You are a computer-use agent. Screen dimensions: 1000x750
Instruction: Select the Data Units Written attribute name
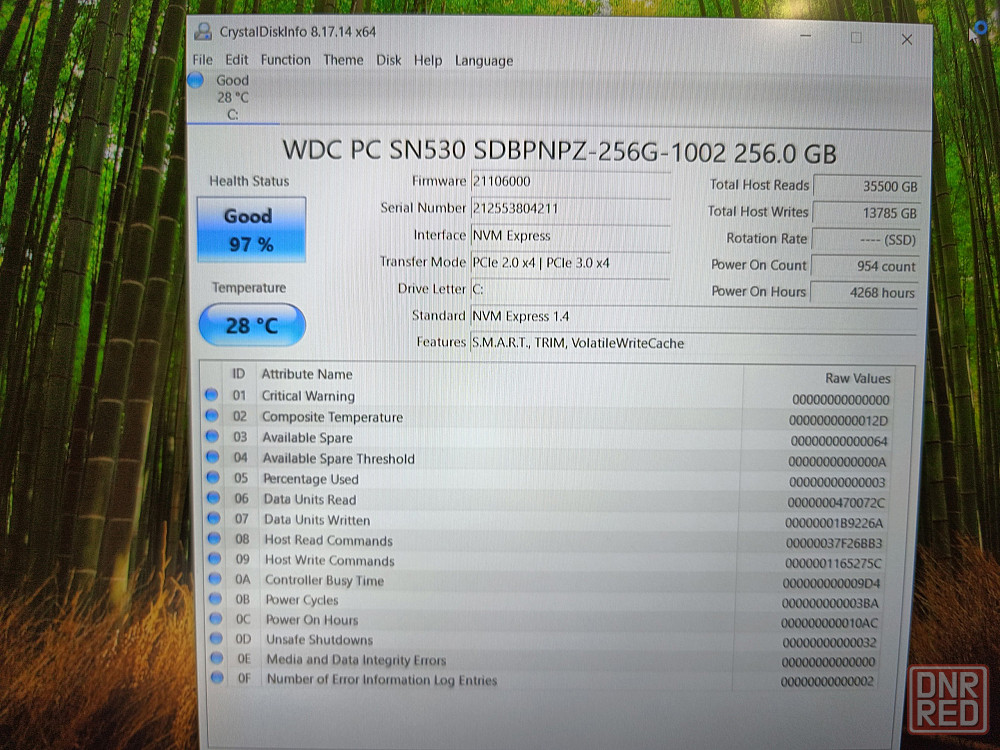pos(317,520)
